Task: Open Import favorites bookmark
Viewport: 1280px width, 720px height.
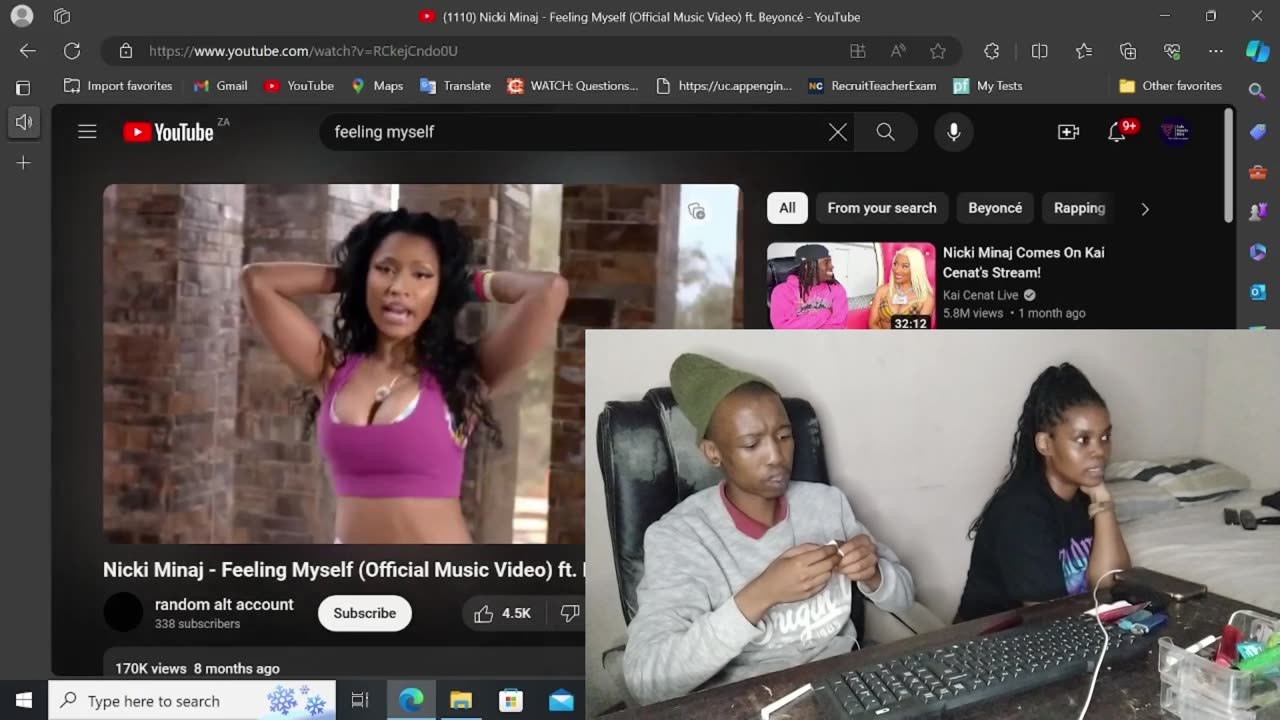Action: point(118,86)
